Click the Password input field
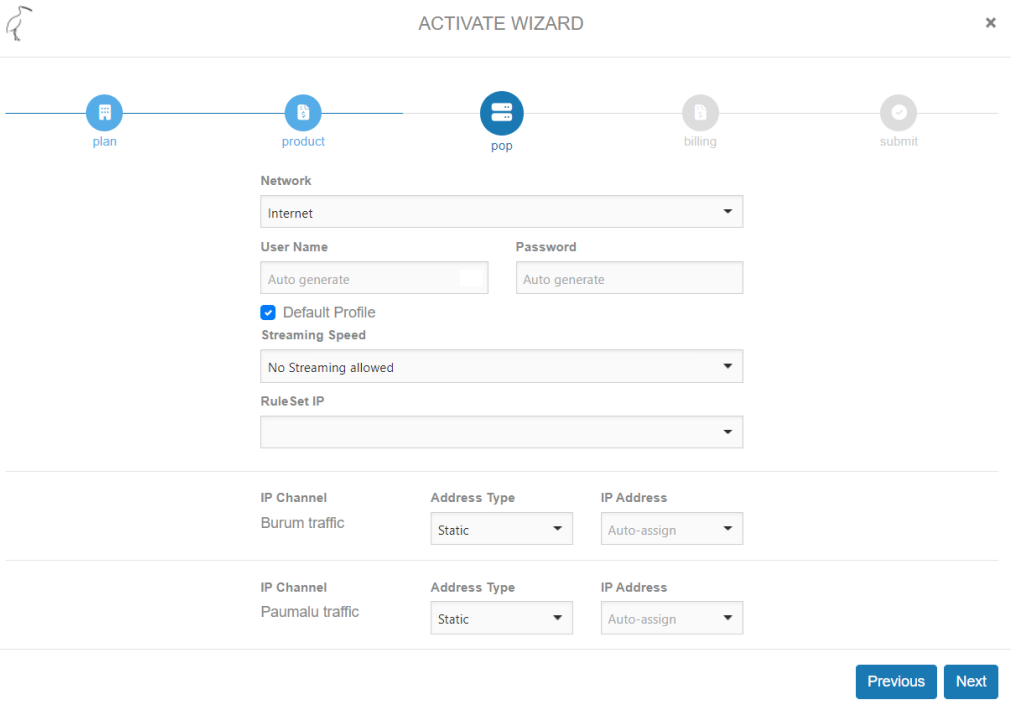The width and height of the screenshot is (1011, 709). (629, 279)
